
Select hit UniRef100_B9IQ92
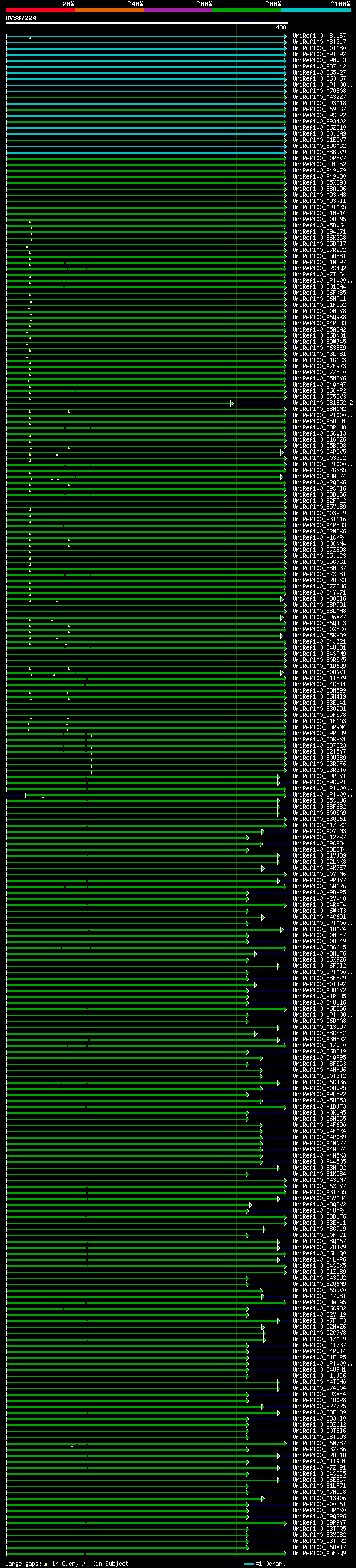click(319, 54)
